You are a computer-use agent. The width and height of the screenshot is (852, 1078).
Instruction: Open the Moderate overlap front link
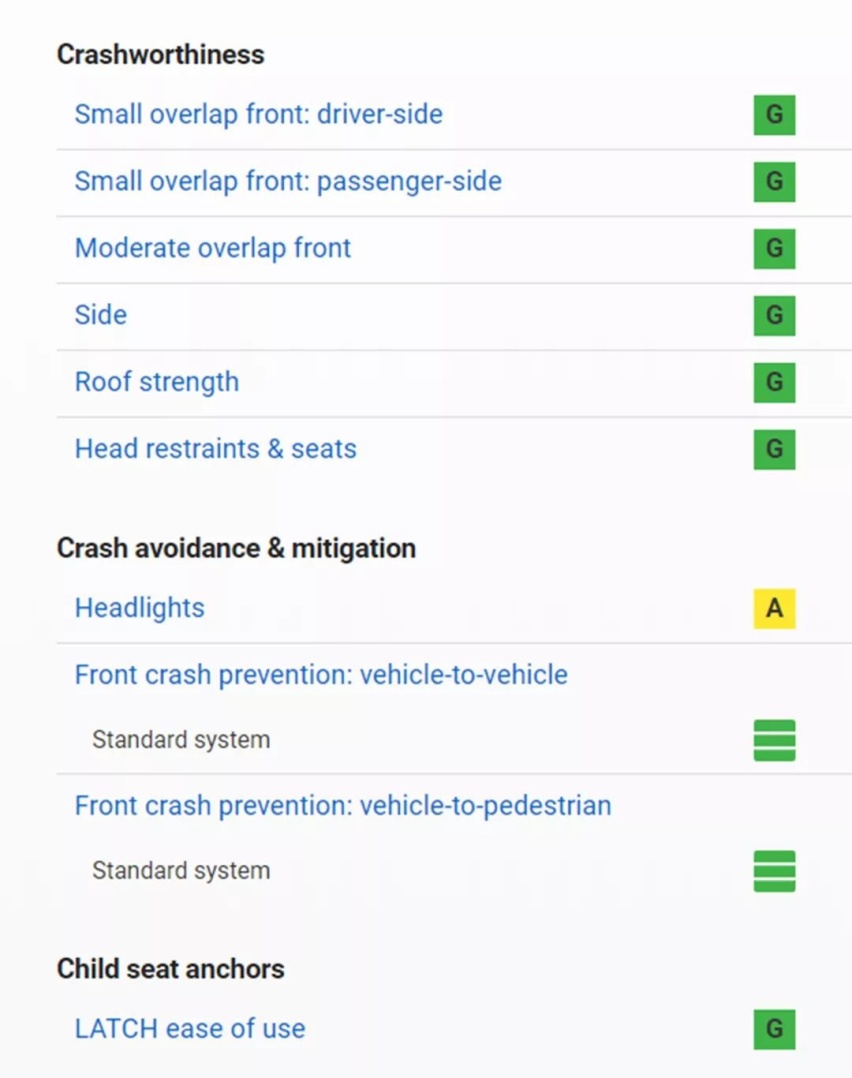(x=212, y=248)
